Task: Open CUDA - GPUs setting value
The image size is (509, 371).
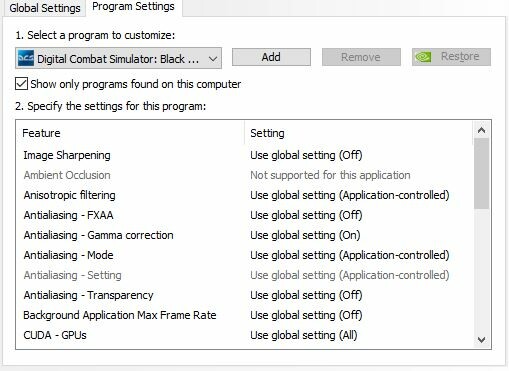Action: tap(304, 335)
